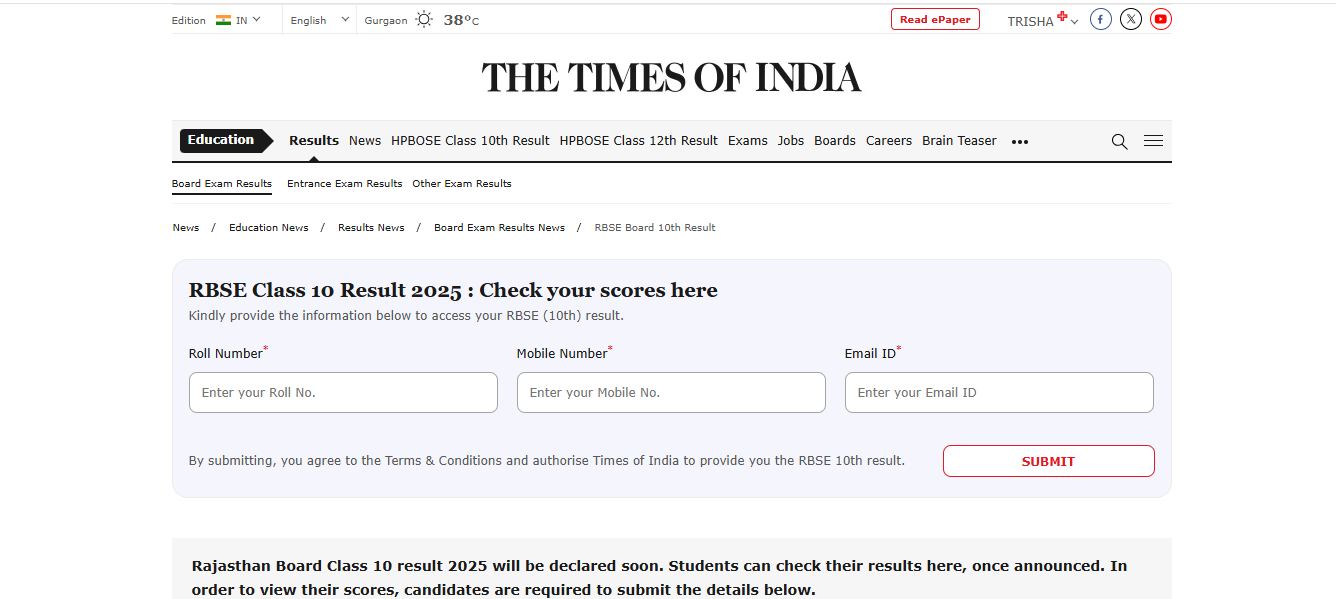This screenshot has height=599, width=1336.
Task: Open the English language dropdown
Action: tap(319, 20)
